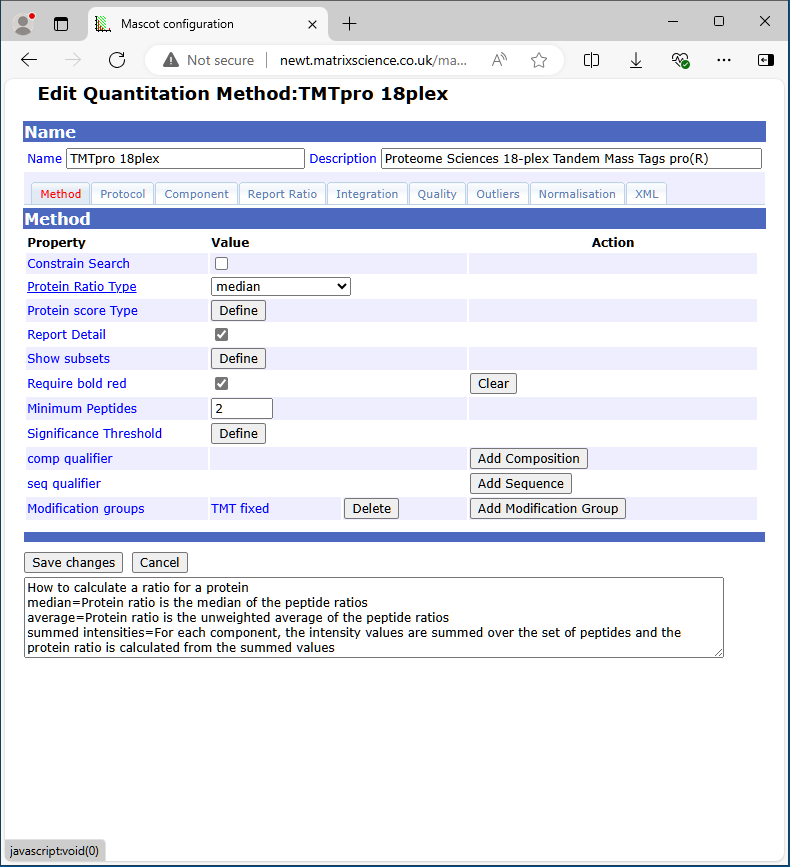Screen dimensions: 790x867
Task: Open the browser settings and more menu
Action: pos(724,60)
